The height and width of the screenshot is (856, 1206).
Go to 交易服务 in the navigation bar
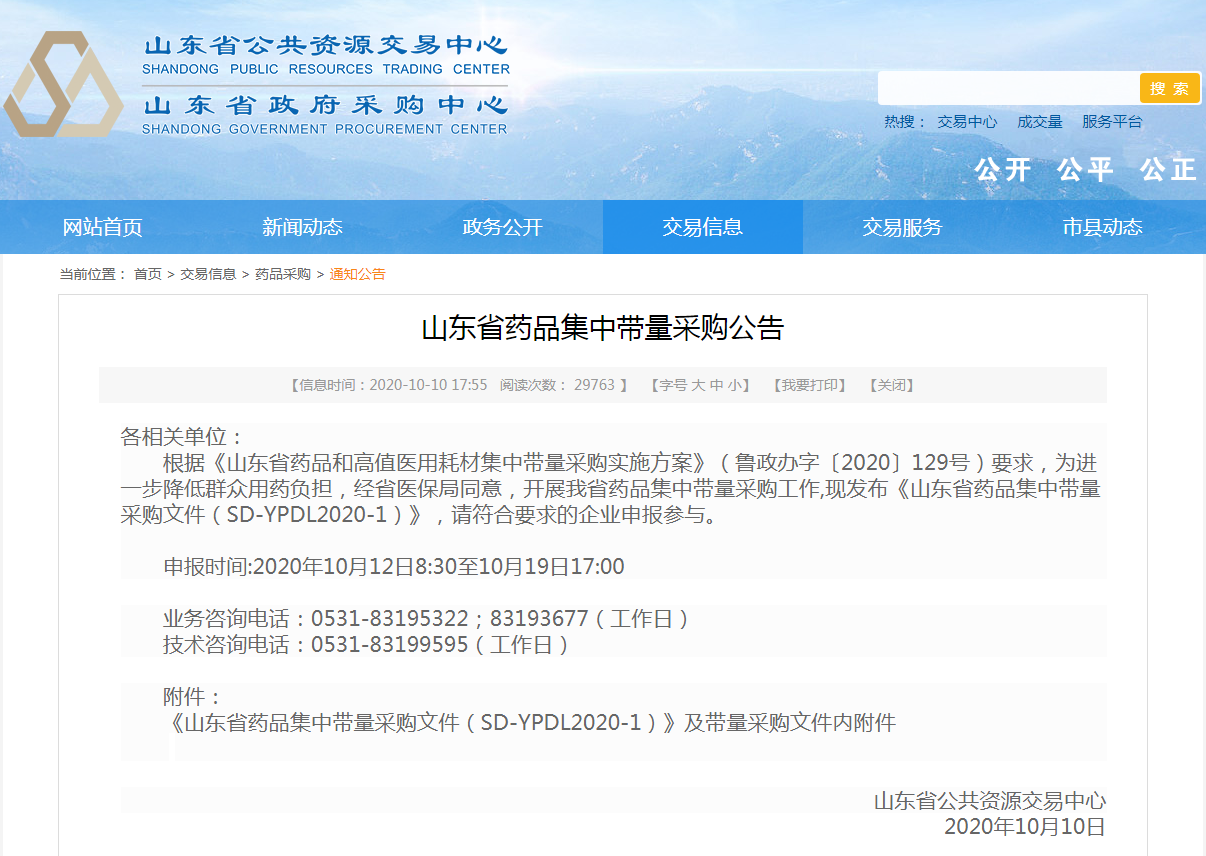[902, 227]
